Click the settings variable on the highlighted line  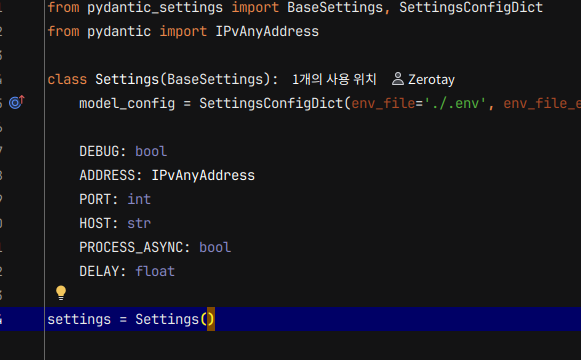79,319
